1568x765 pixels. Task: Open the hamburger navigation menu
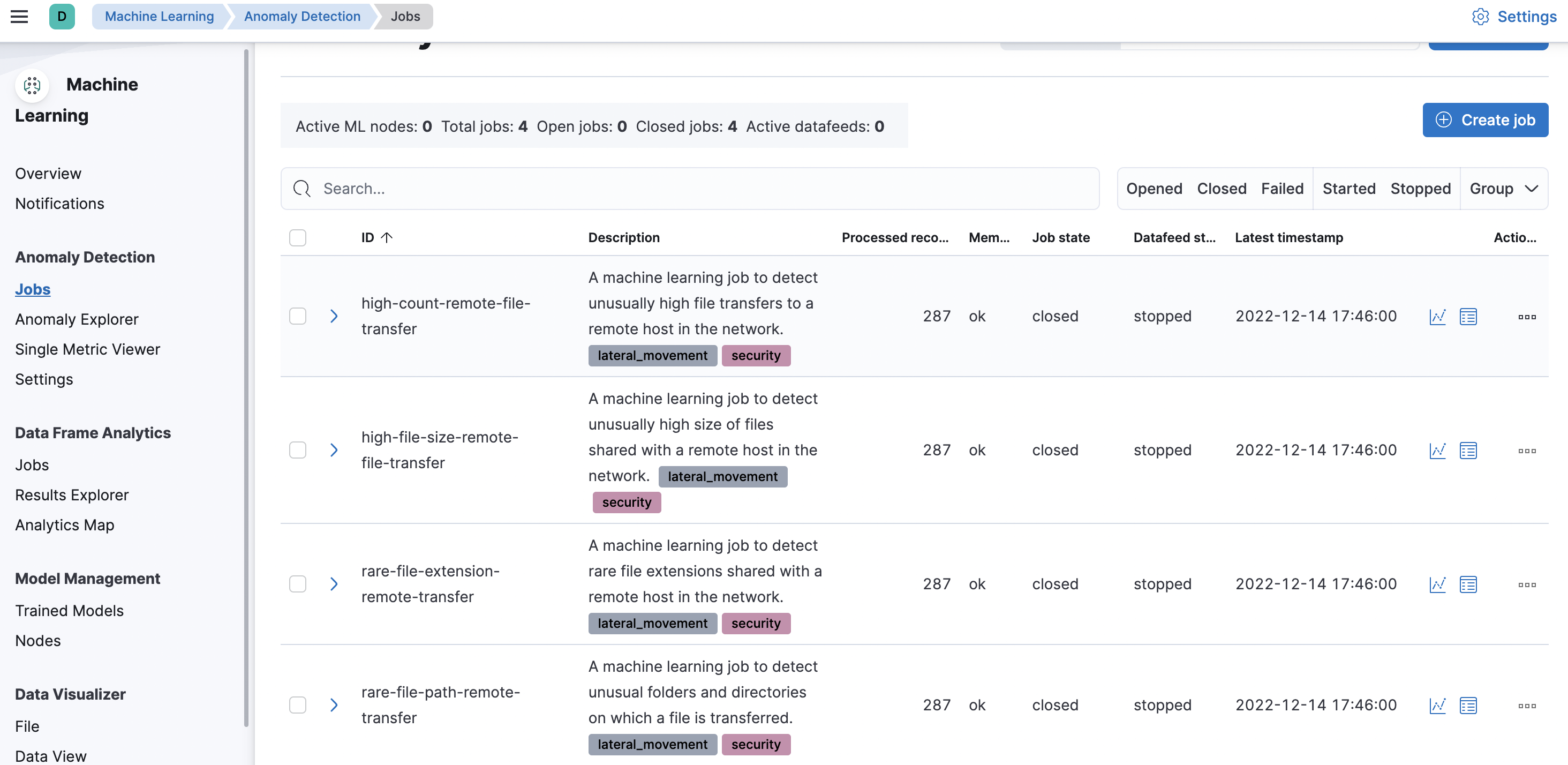(19, 17)
